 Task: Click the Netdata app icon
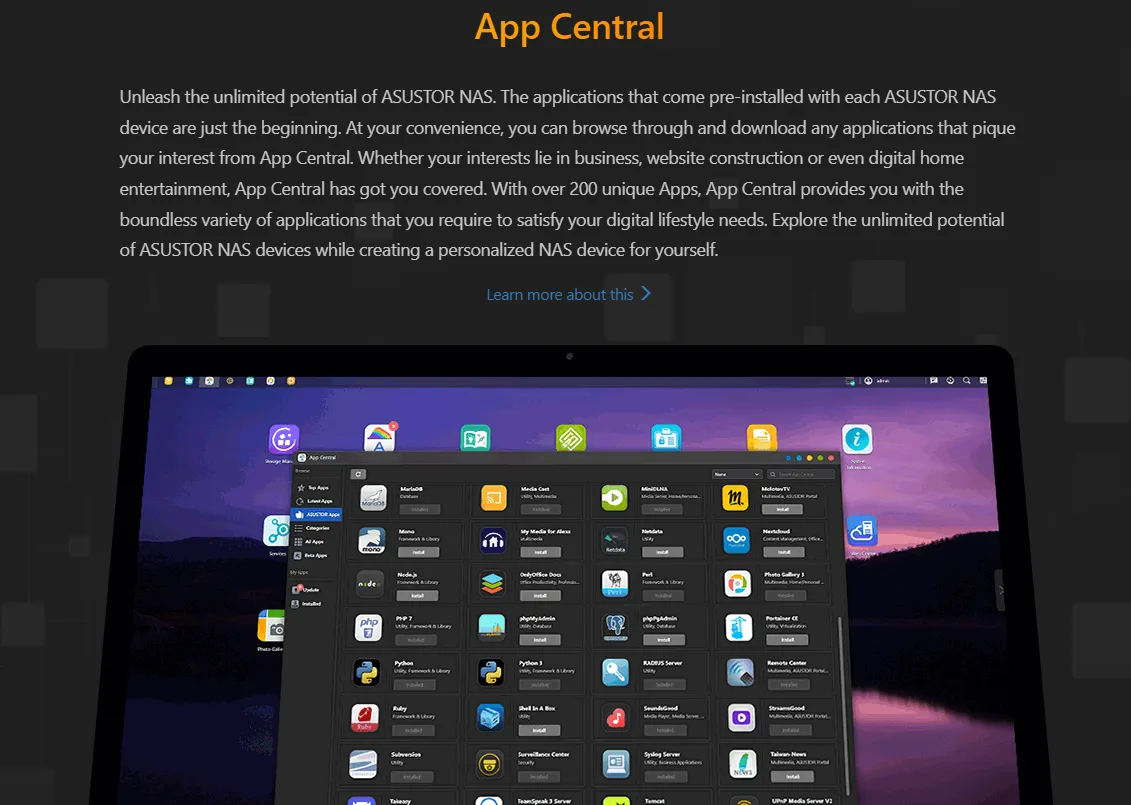coord(615,540)
